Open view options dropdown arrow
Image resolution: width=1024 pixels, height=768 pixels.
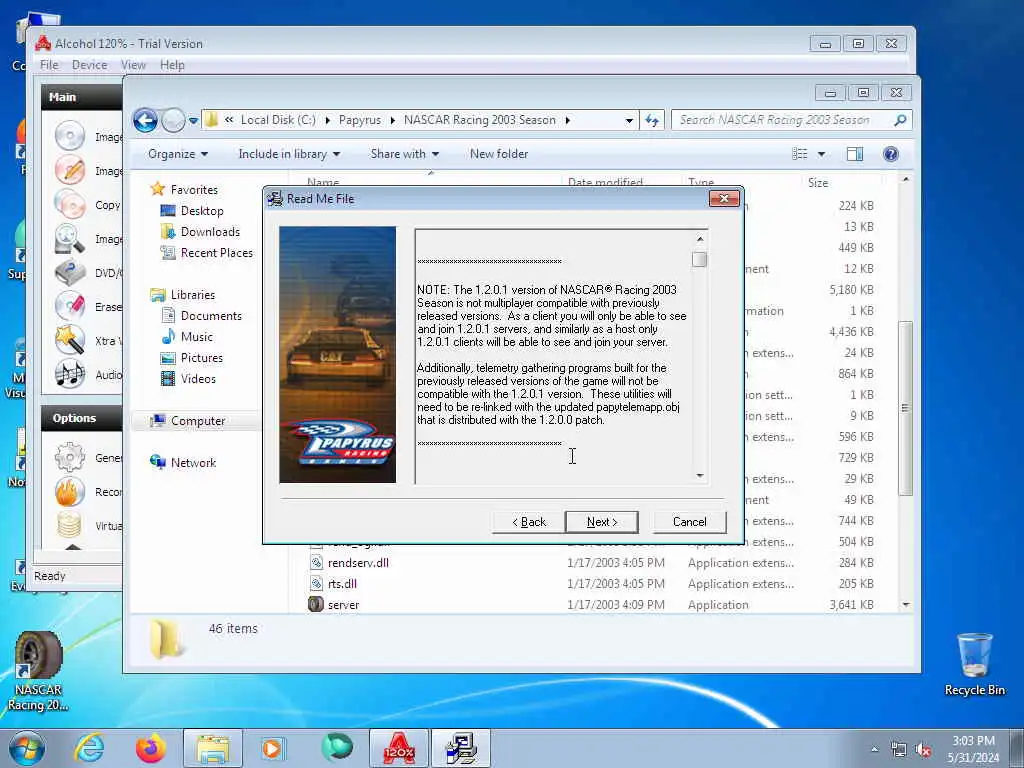coord(822,154)
